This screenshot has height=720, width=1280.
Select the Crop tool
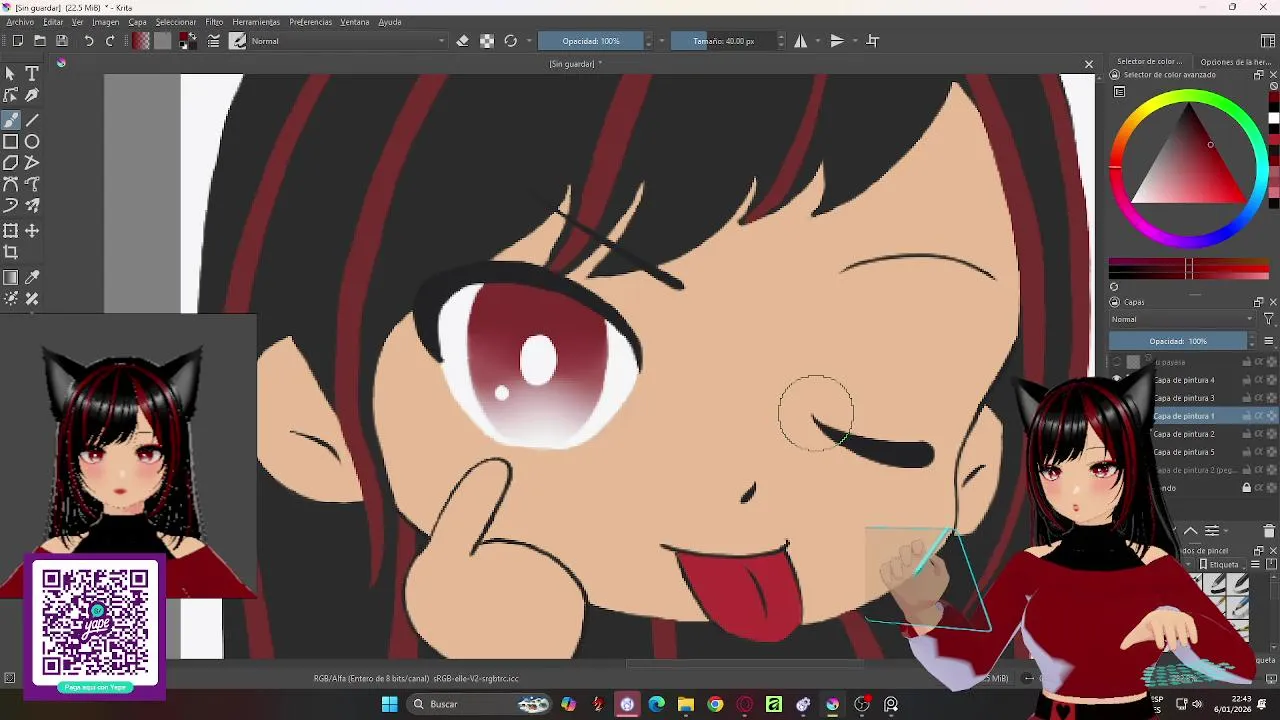click(10, 253)
